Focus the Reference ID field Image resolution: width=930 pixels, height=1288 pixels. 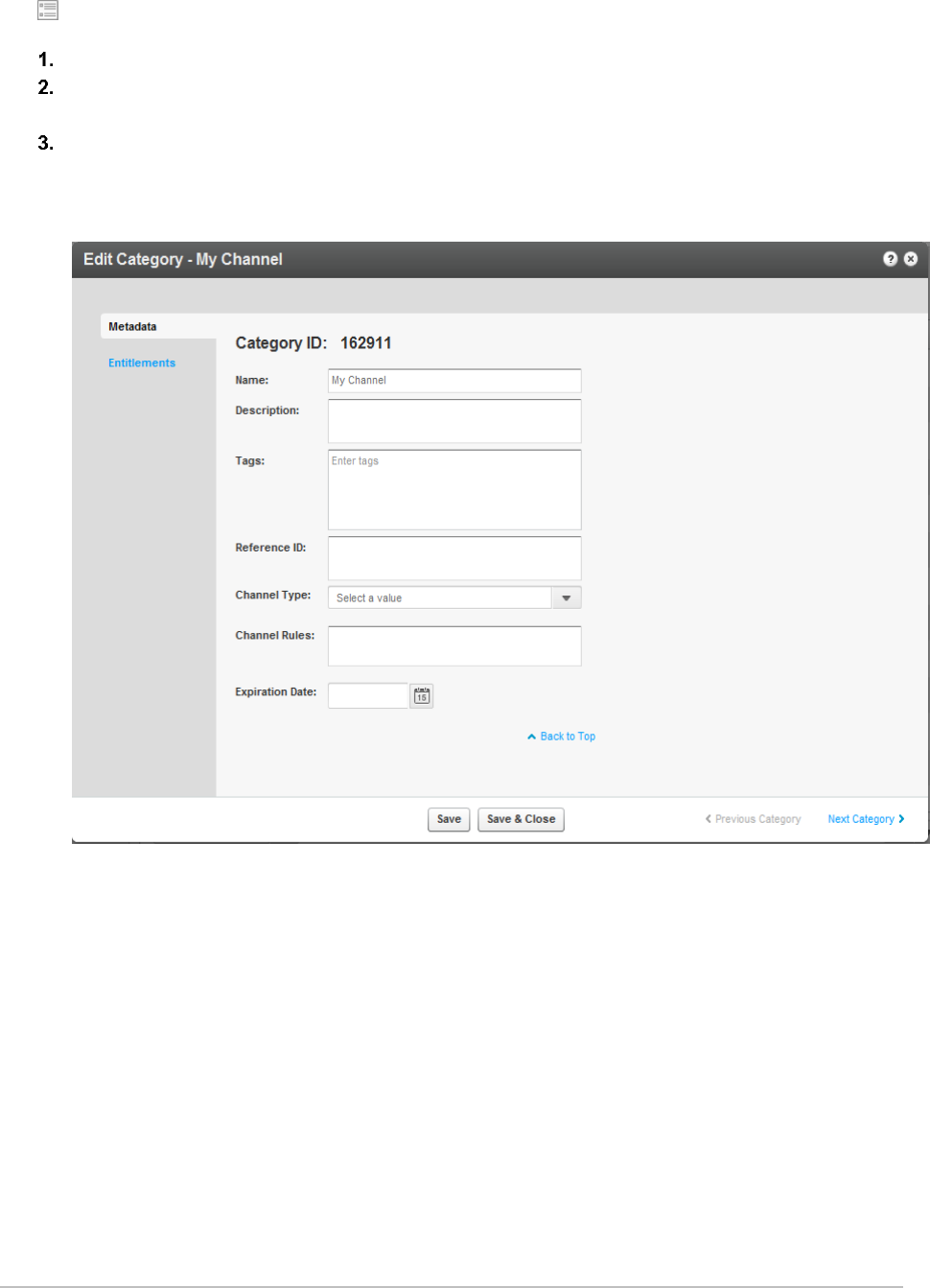point(454,558)
